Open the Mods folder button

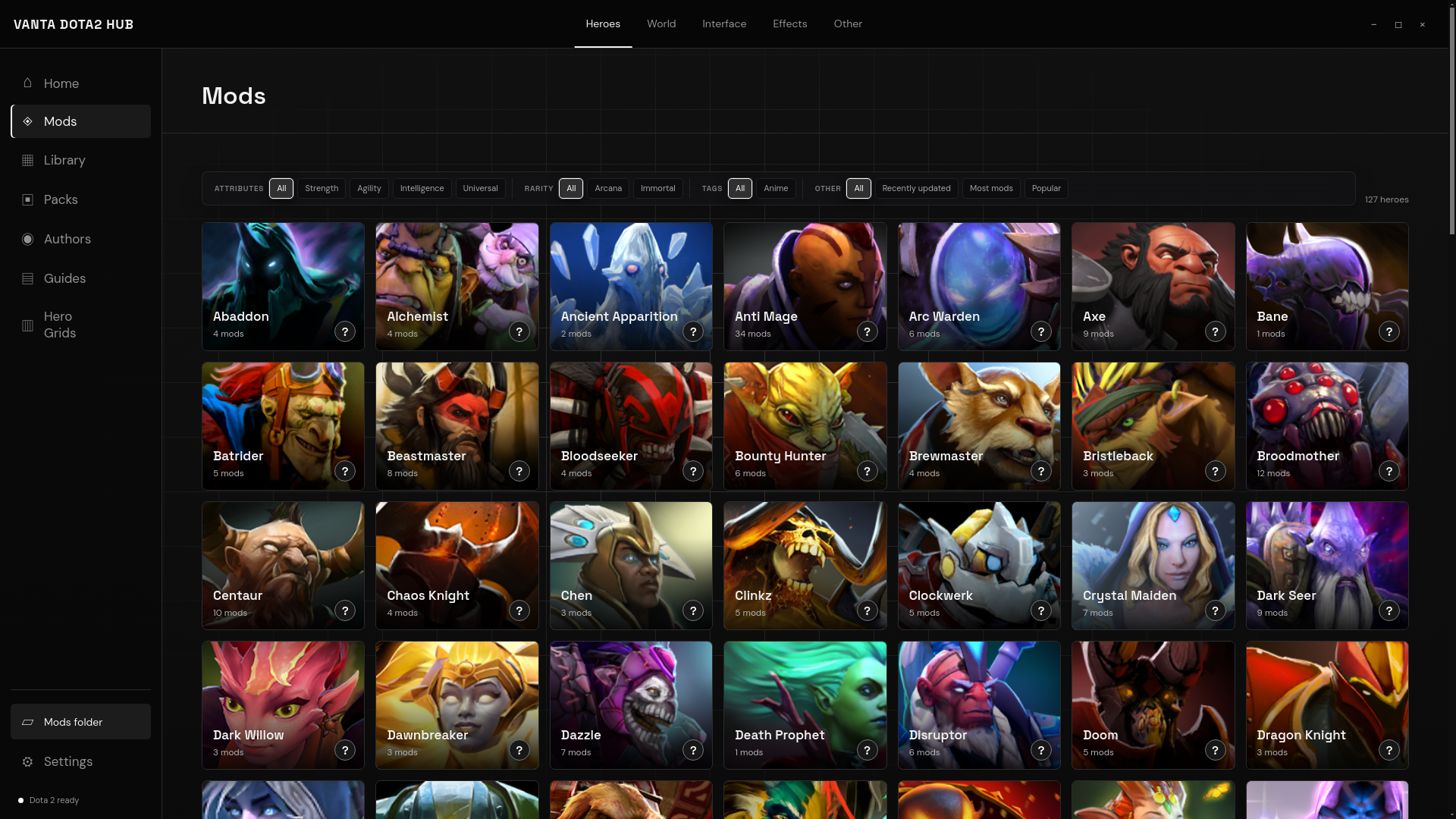(x=80, y=722)
